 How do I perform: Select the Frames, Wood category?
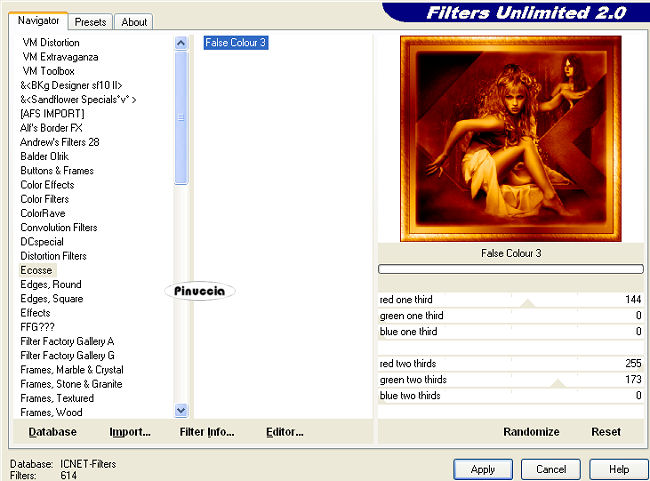point(51,412)
